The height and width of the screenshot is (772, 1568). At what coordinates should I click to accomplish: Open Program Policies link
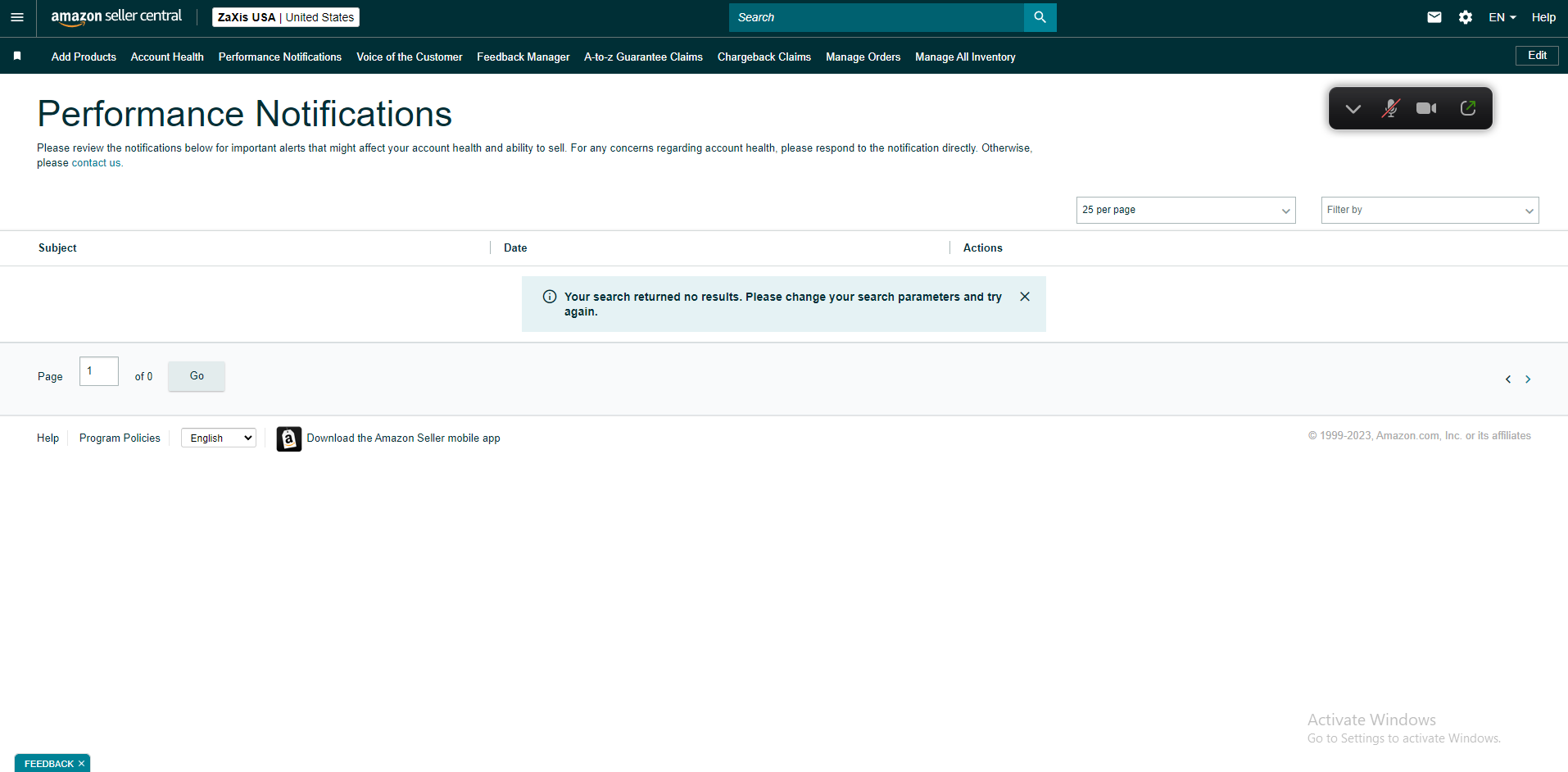(x=120, y=438)
